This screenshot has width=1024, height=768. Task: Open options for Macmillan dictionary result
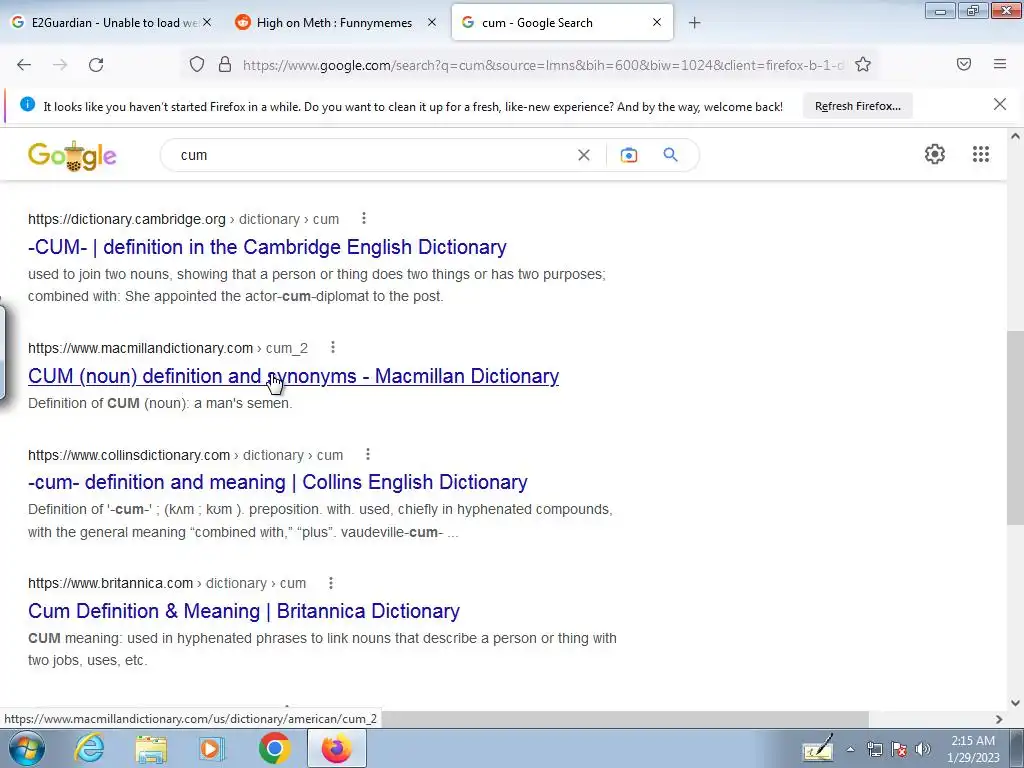point(333,347)
